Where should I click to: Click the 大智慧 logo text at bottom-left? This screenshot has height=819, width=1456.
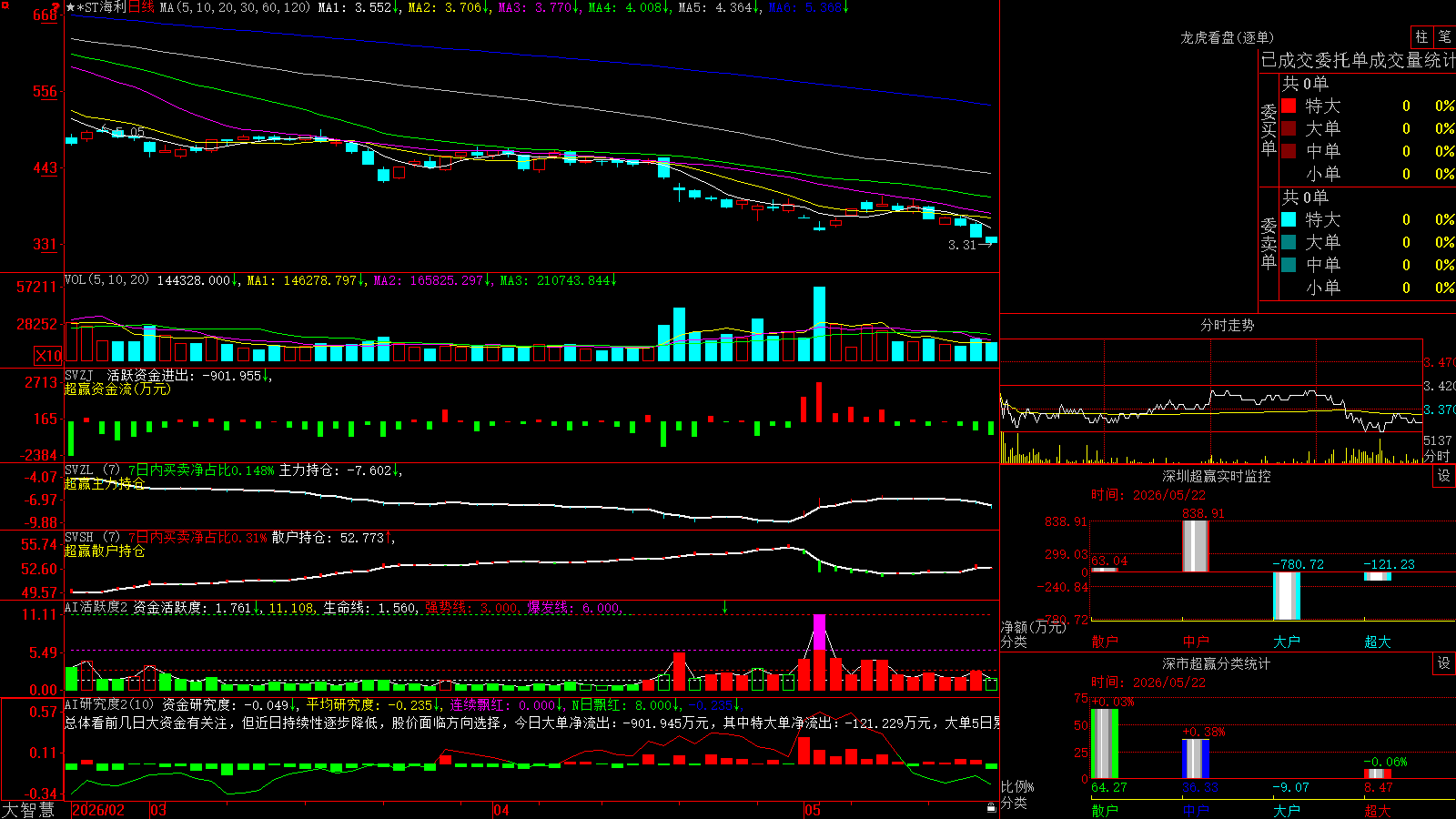pos(27,810)
